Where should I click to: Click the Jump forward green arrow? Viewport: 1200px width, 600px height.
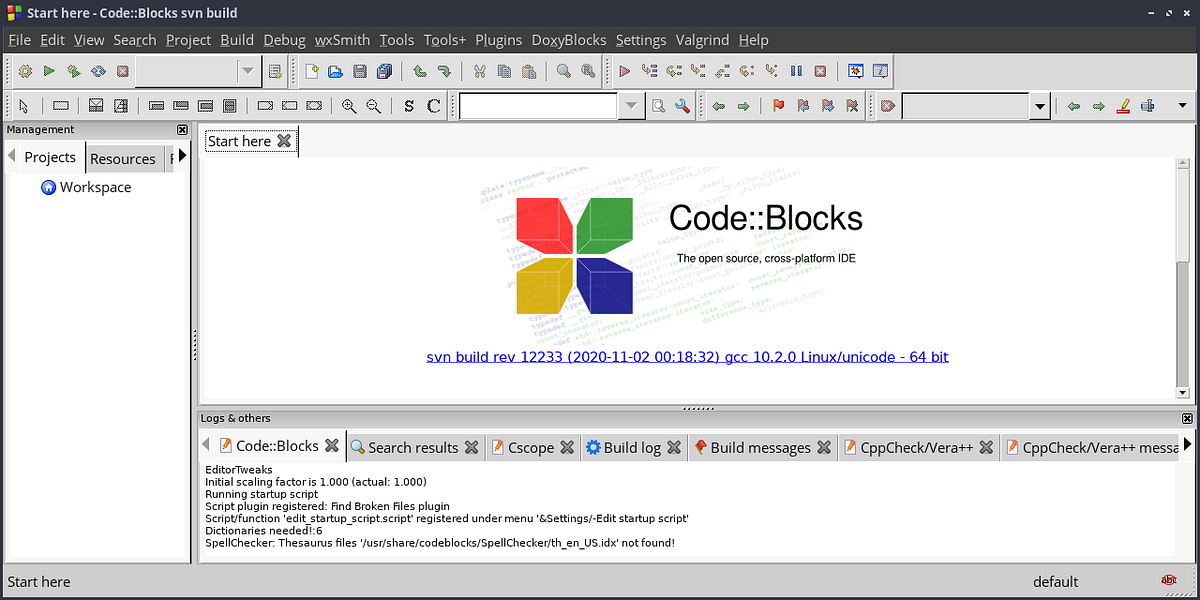pyautogui.click(x=743, y=106)
